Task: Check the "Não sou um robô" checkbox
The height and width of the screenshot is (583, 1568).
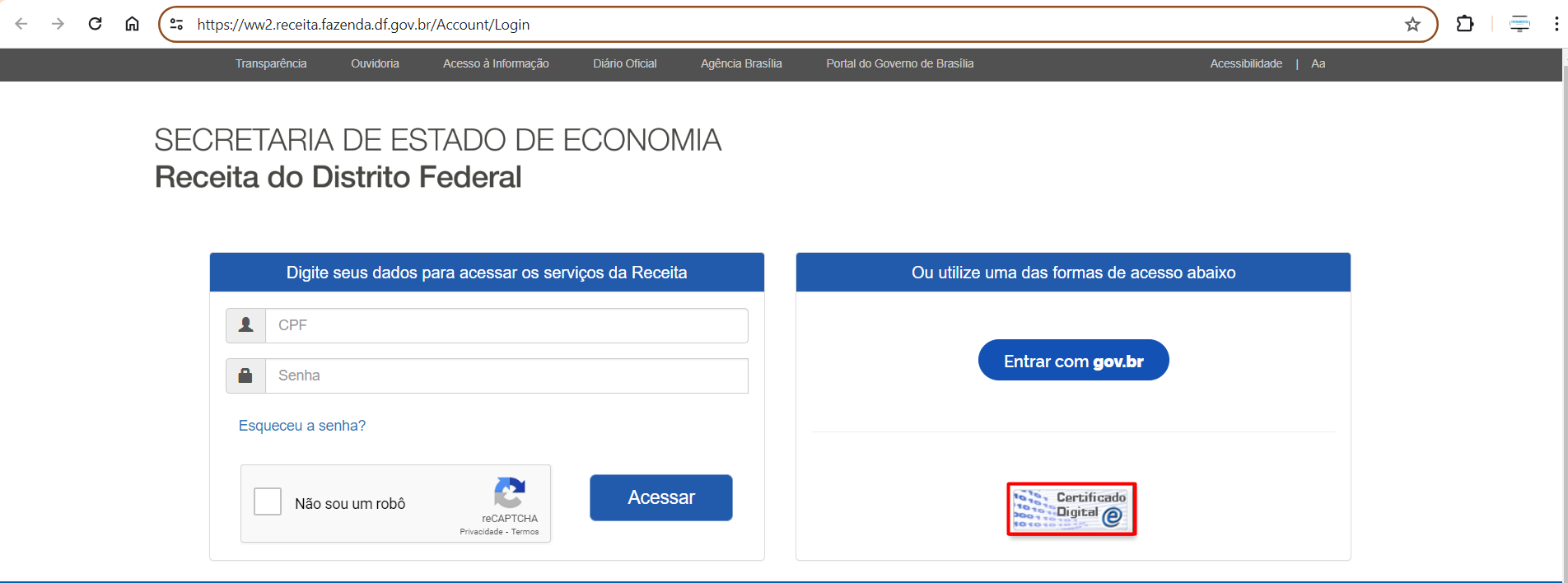Action: (x=268, y=501)
